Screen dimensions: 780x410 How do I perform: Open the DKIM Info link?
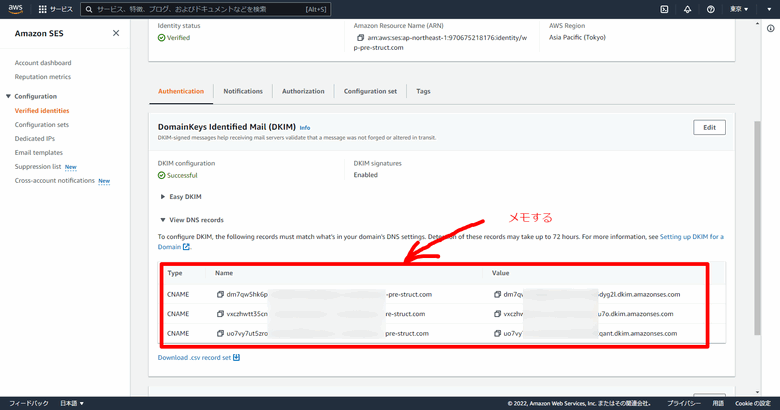(x=304, y=128)
